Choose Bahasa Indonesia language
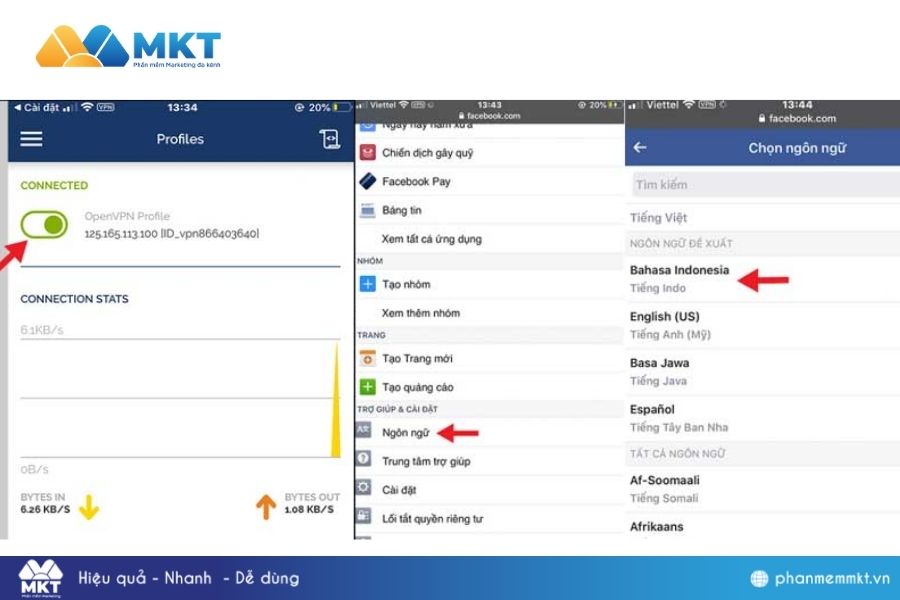The height and width of the screenshot is (600, 900). [763, 278]
